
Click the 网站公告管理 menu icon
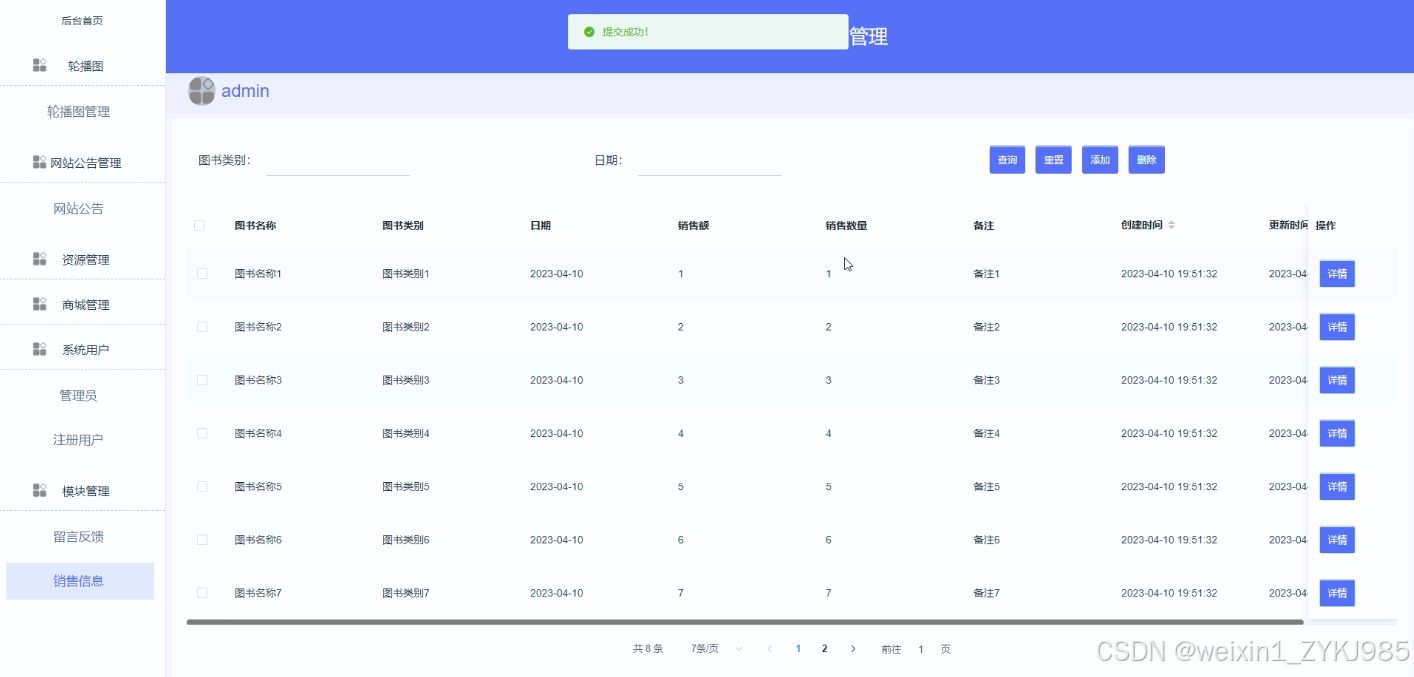pyautogui.click(x=40, y=162)
